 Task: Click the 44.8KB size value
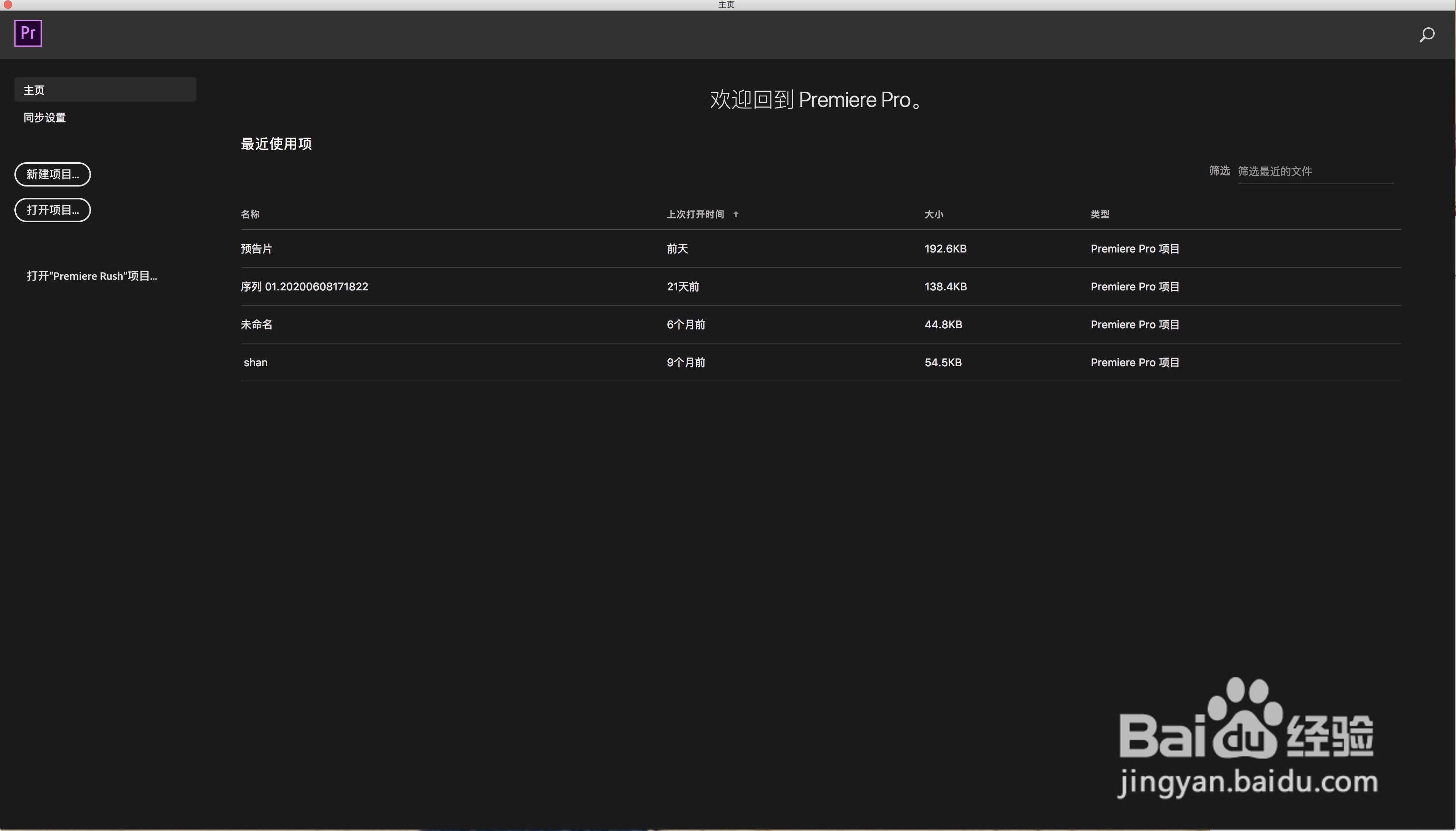coord(943,325)
